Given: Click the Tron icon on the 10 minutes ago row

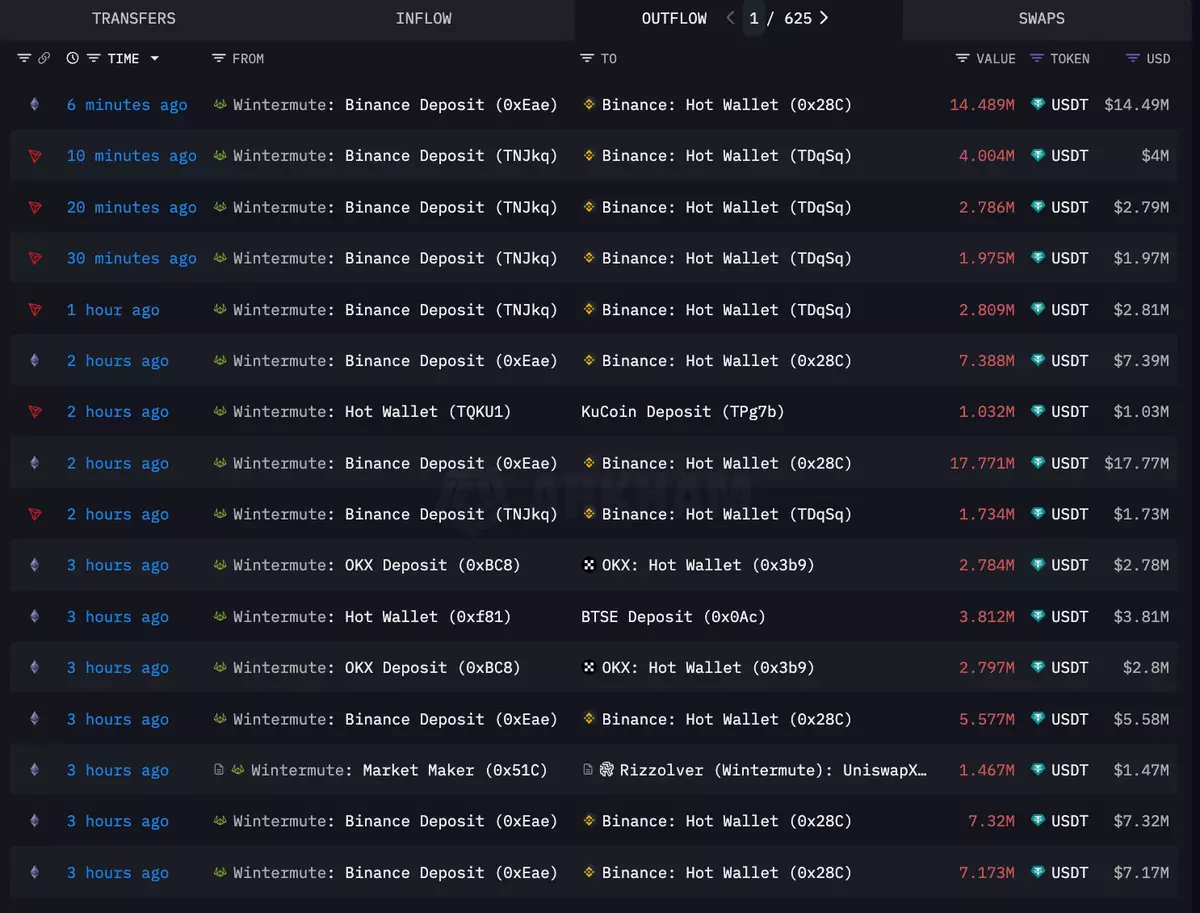Looking at the screenshot, I should pyautogui.click(x=35, y=156).
